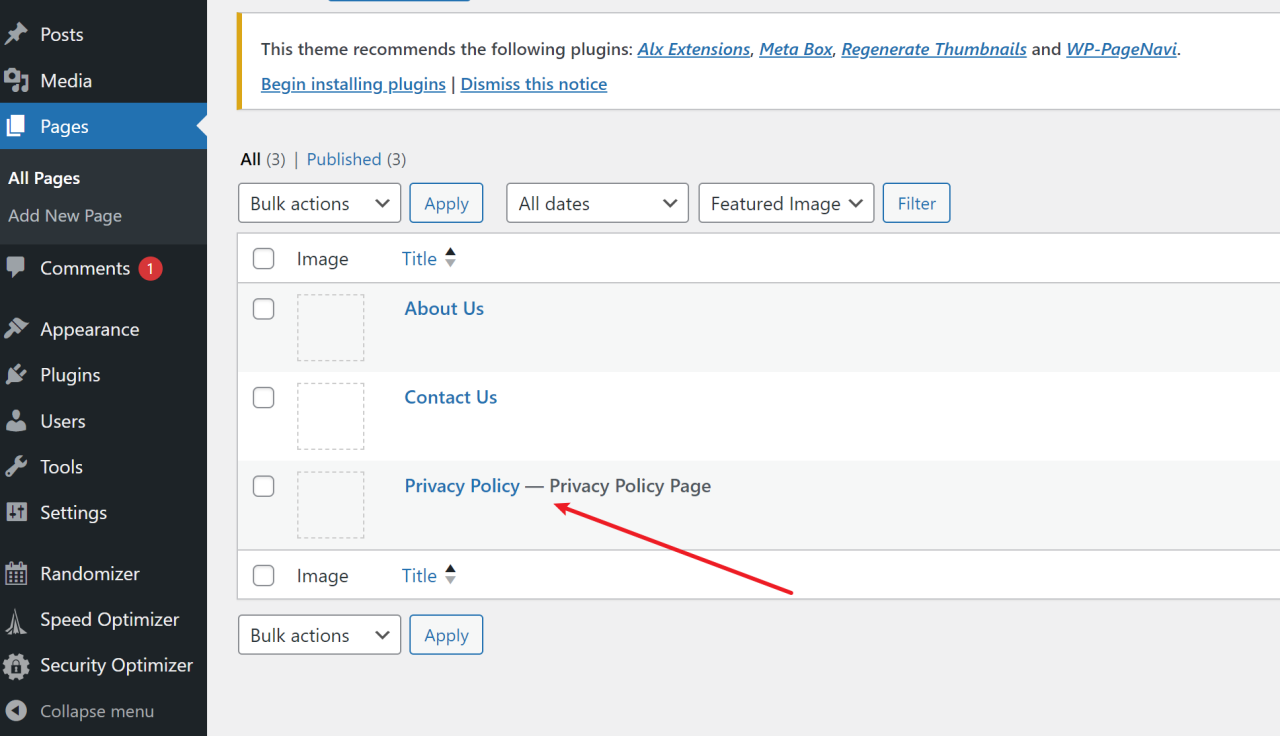Click the Security Optimizer gear icon

[x=16, y=665]
